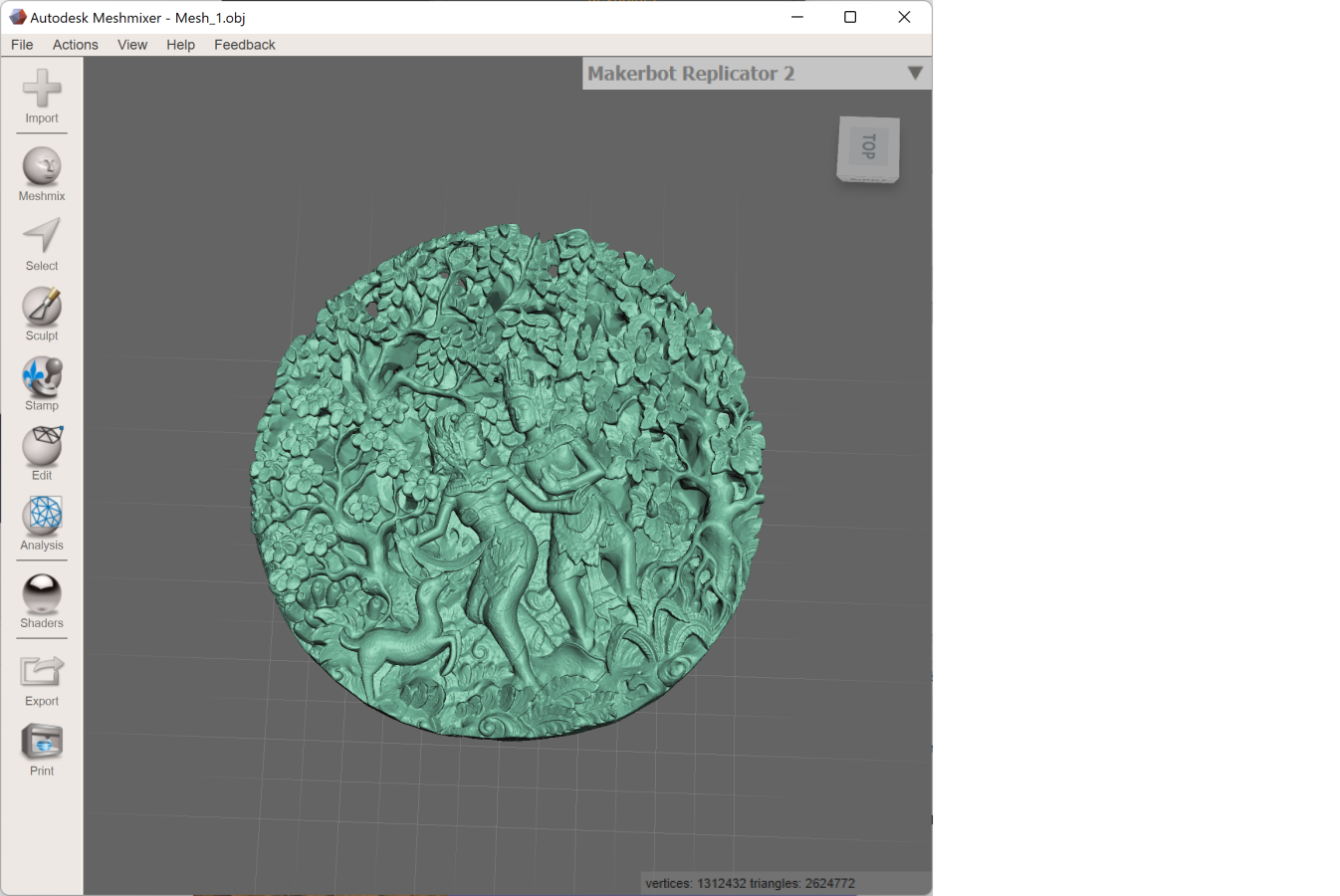Open the Meshmix panel
1340x896 pixels.
tap(42, 167)
